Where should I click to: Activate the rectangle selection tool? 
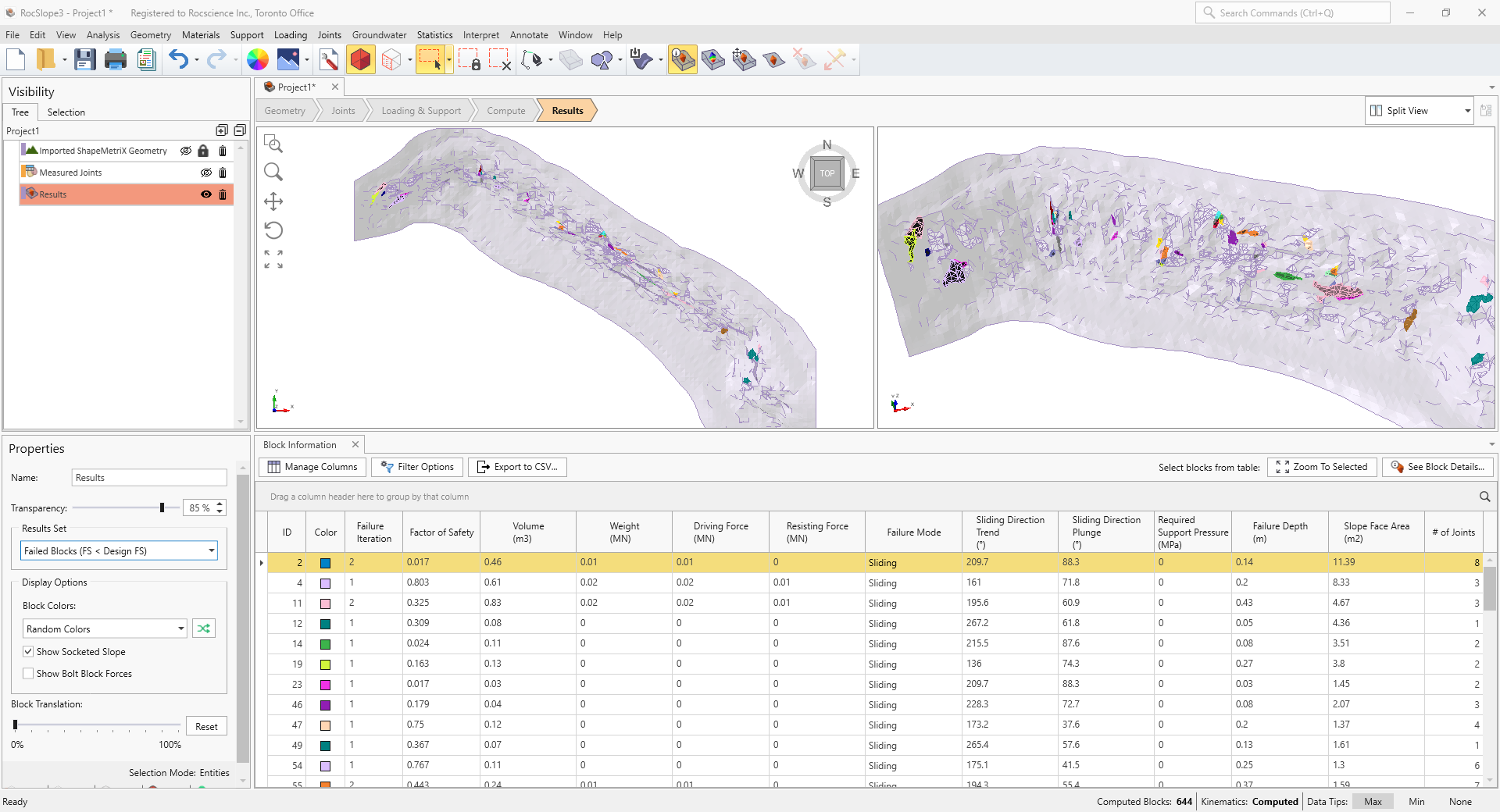pyautogui.click(x=430, y=59)
